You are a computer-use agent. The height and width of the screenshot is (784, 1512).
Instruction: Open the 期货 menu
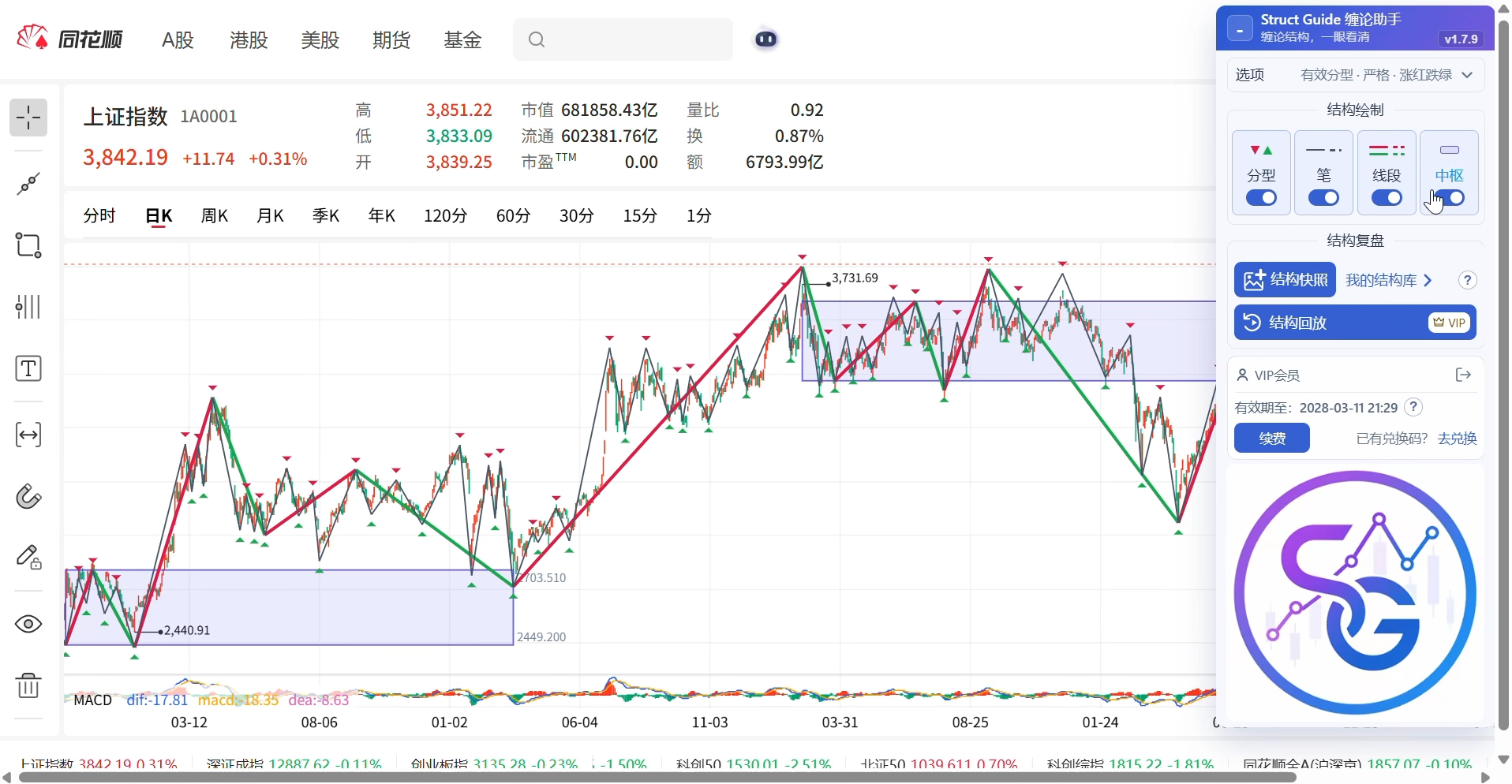coord(391,39)
